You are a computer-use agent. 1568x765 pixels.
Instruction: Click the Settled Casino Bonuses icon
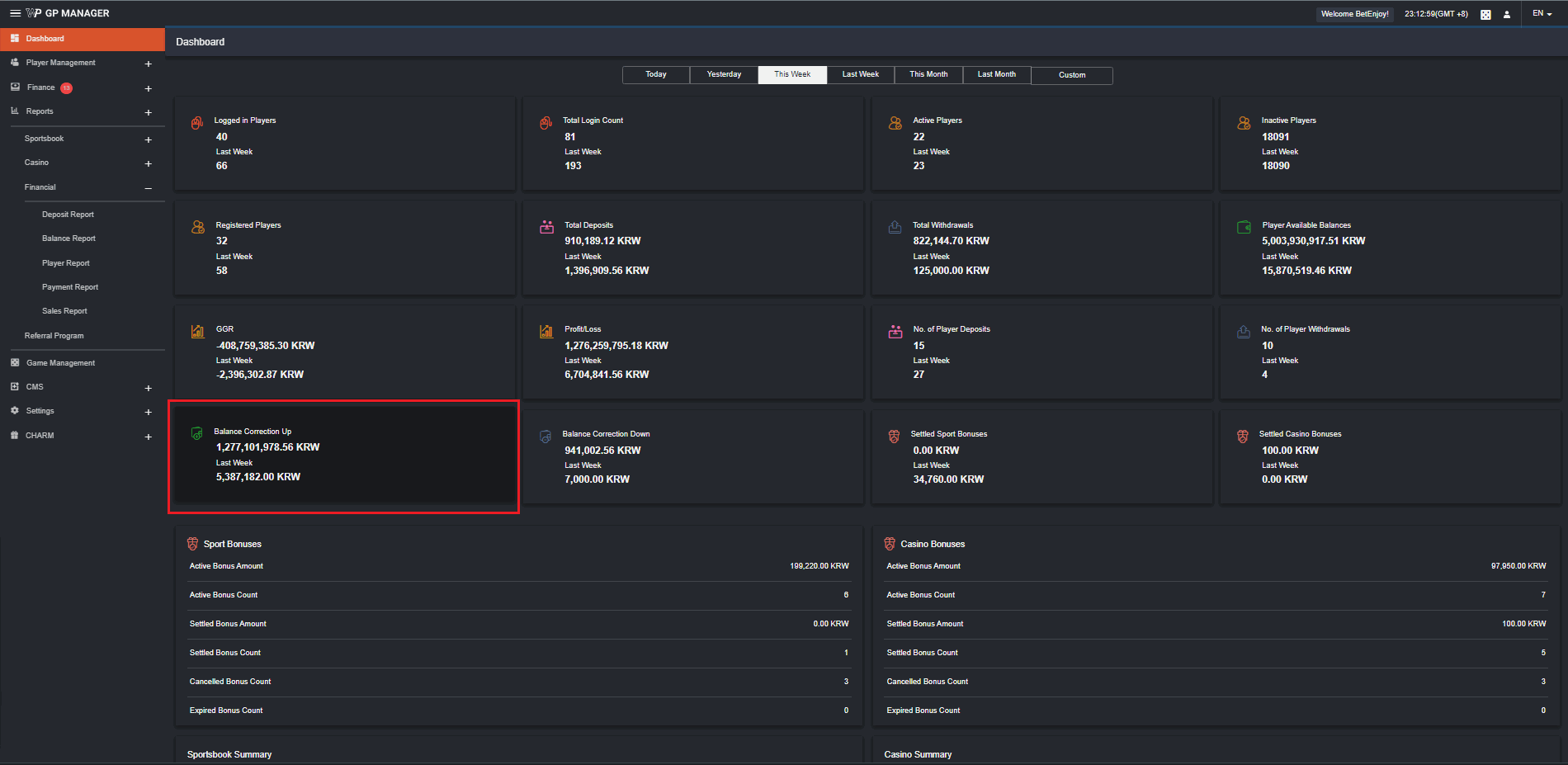click(x=1243, y=437)
